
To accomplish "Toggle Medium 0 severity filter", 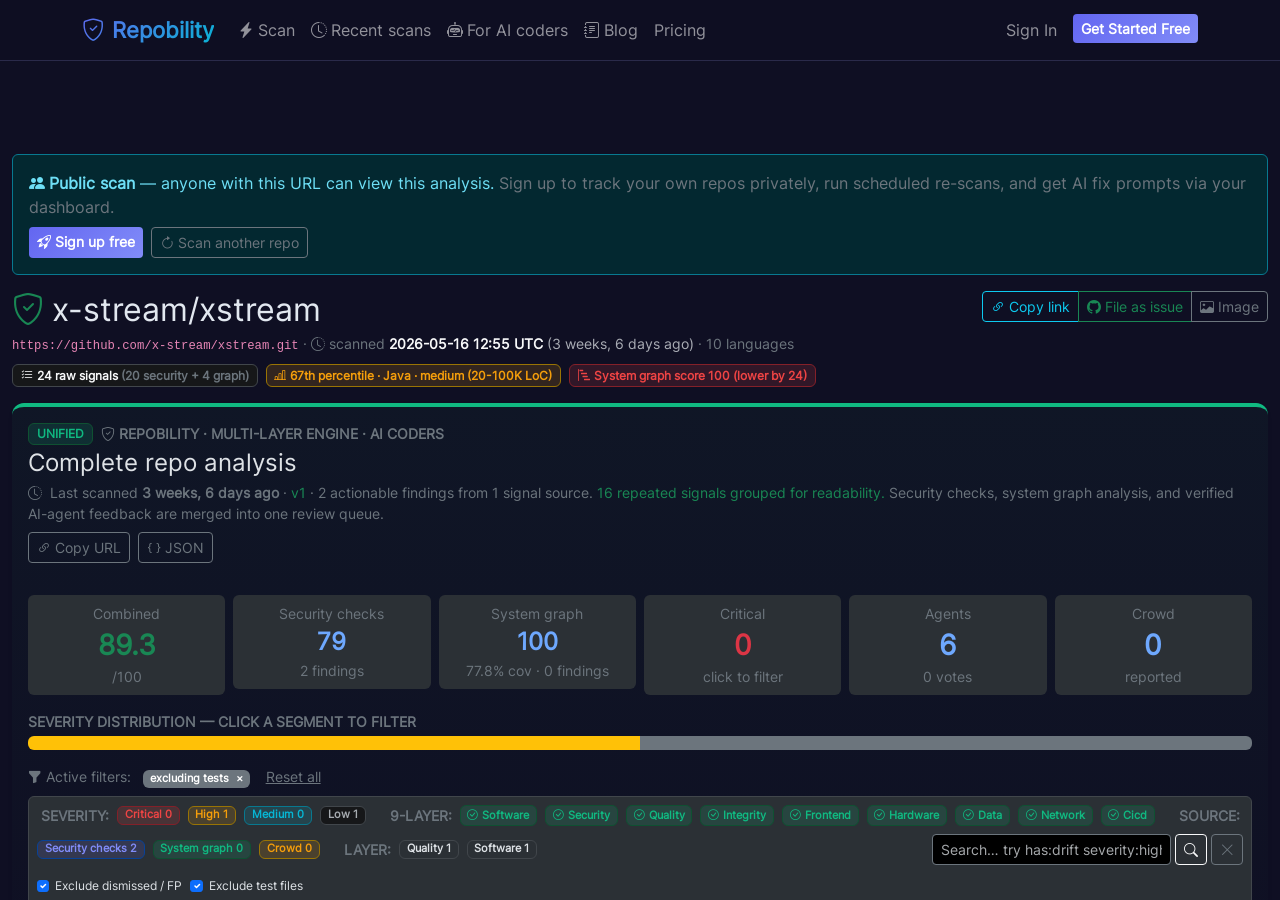I will (278, 815).
